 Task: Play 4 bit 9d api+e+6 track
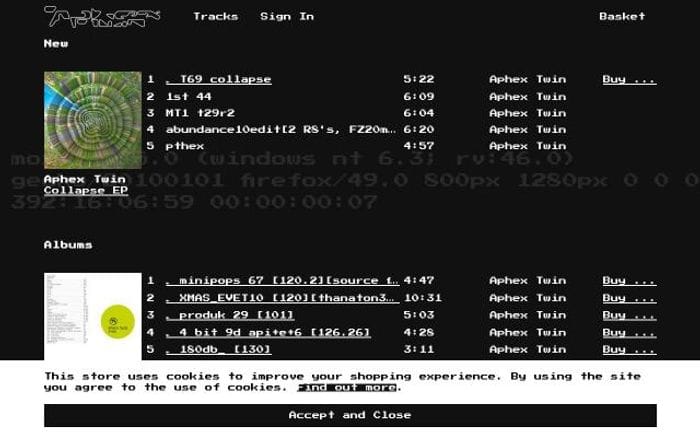(268, 333)
